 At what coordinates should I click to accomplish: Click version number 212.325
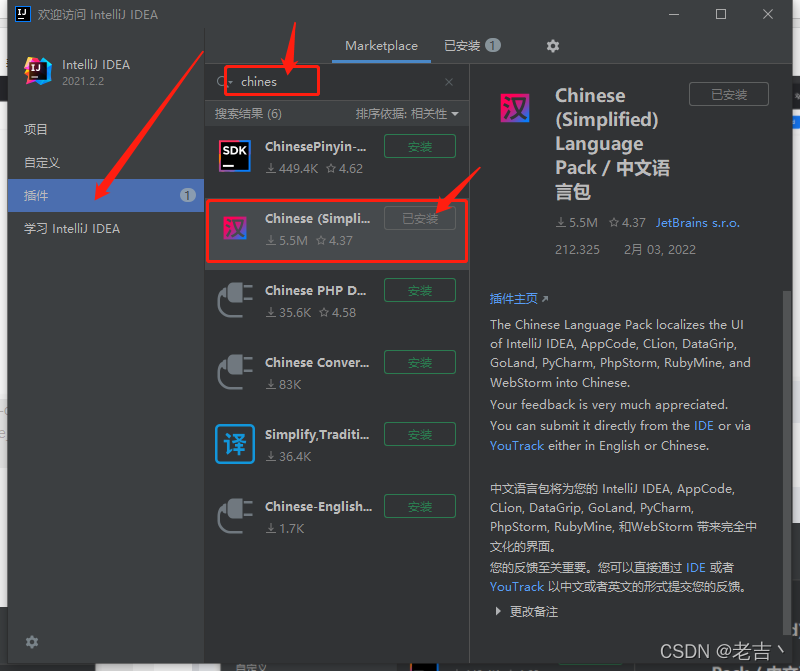[x=577, y=250]
